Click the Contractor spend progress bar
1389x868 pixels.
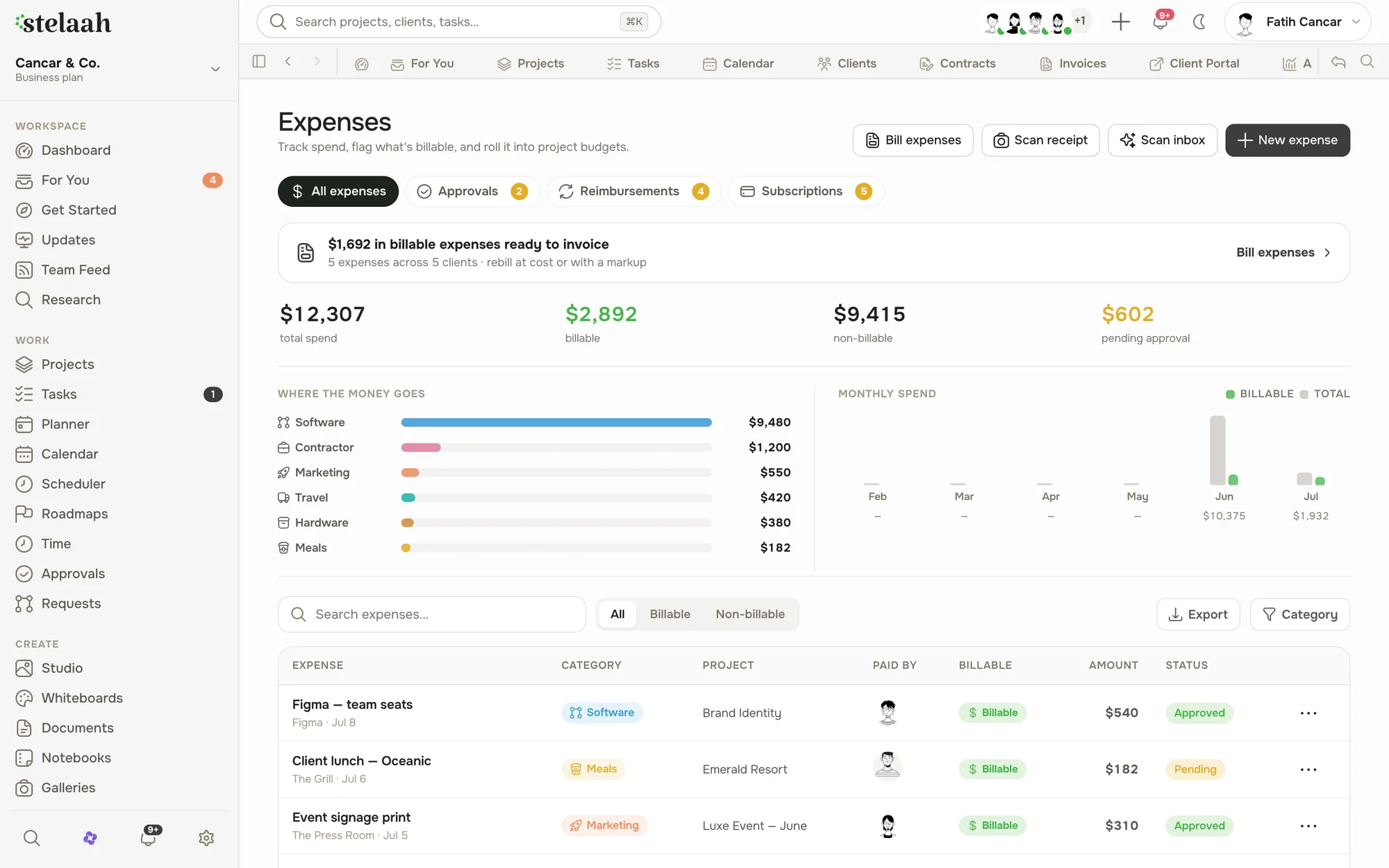(556, 448)
